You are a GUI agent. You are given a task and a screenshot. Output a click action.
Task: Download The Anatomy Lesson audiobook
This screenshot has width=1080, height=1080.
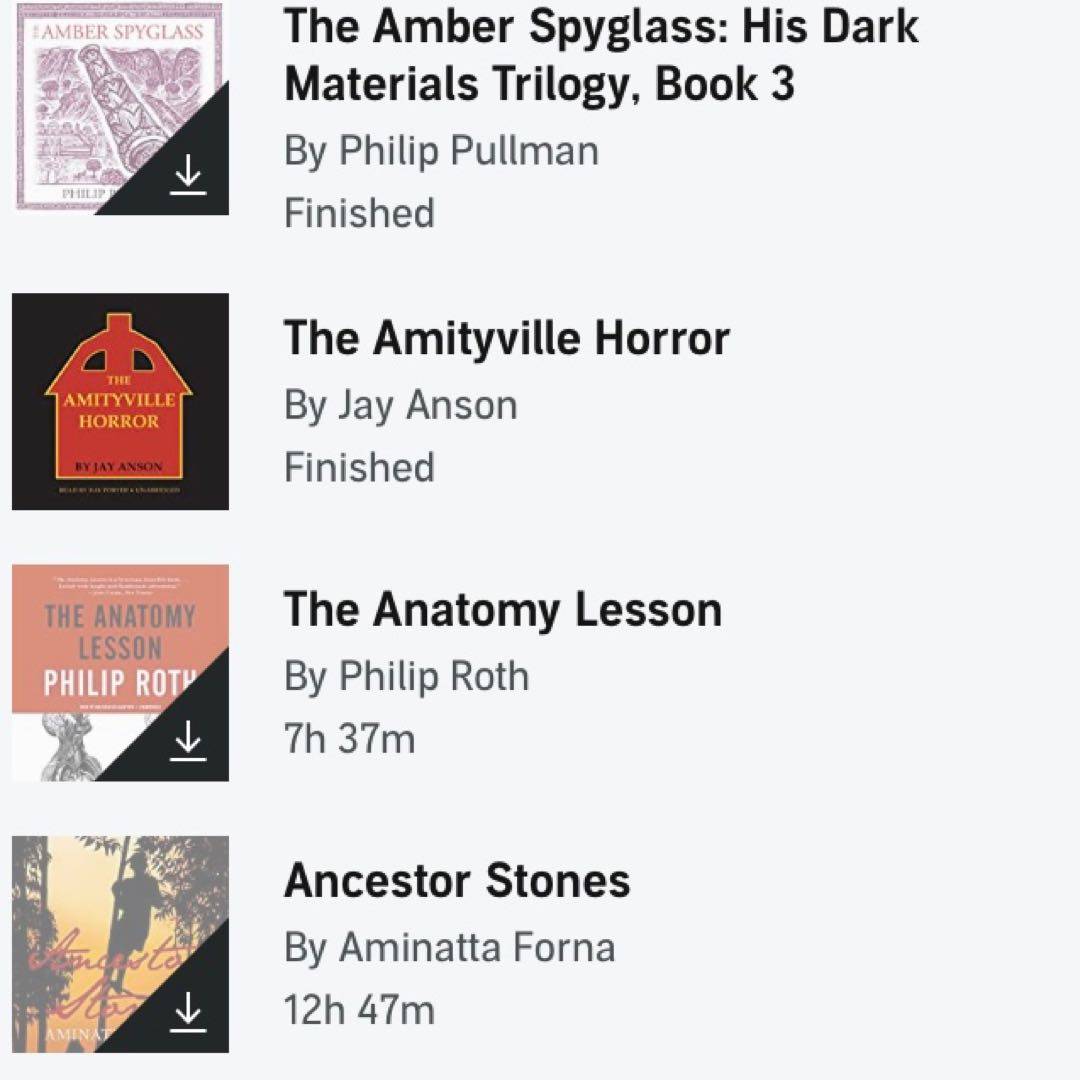188,743
